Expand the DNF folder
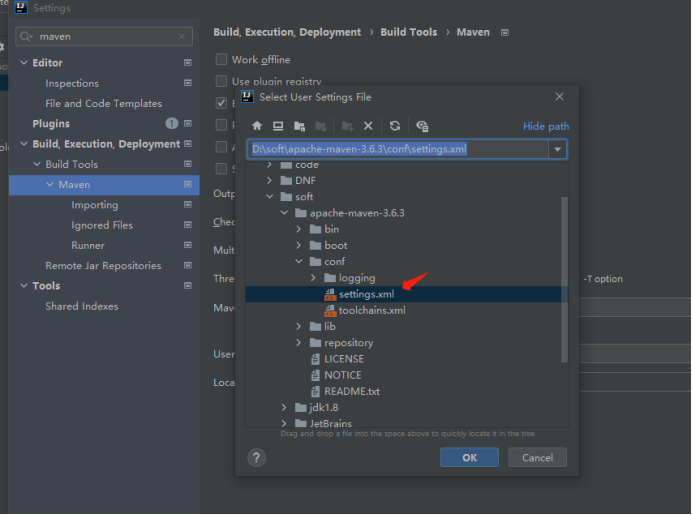 point(269,180)
